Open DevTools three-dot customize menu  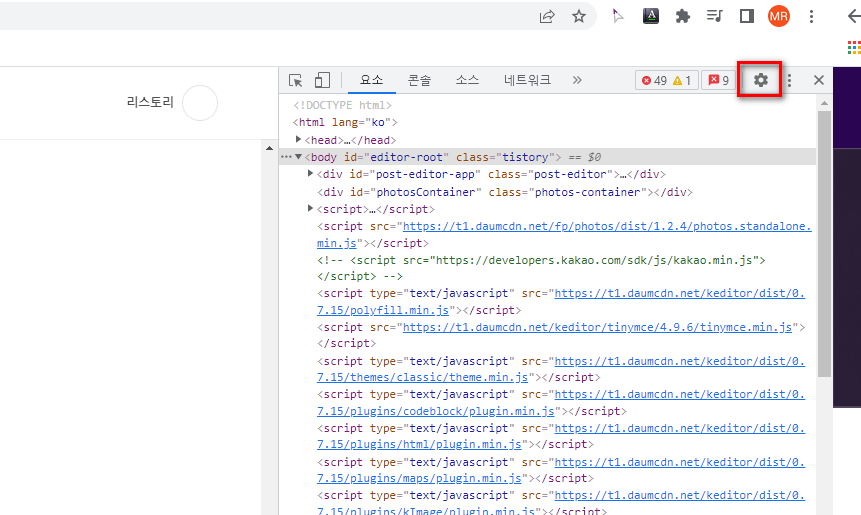click(789, 80)
